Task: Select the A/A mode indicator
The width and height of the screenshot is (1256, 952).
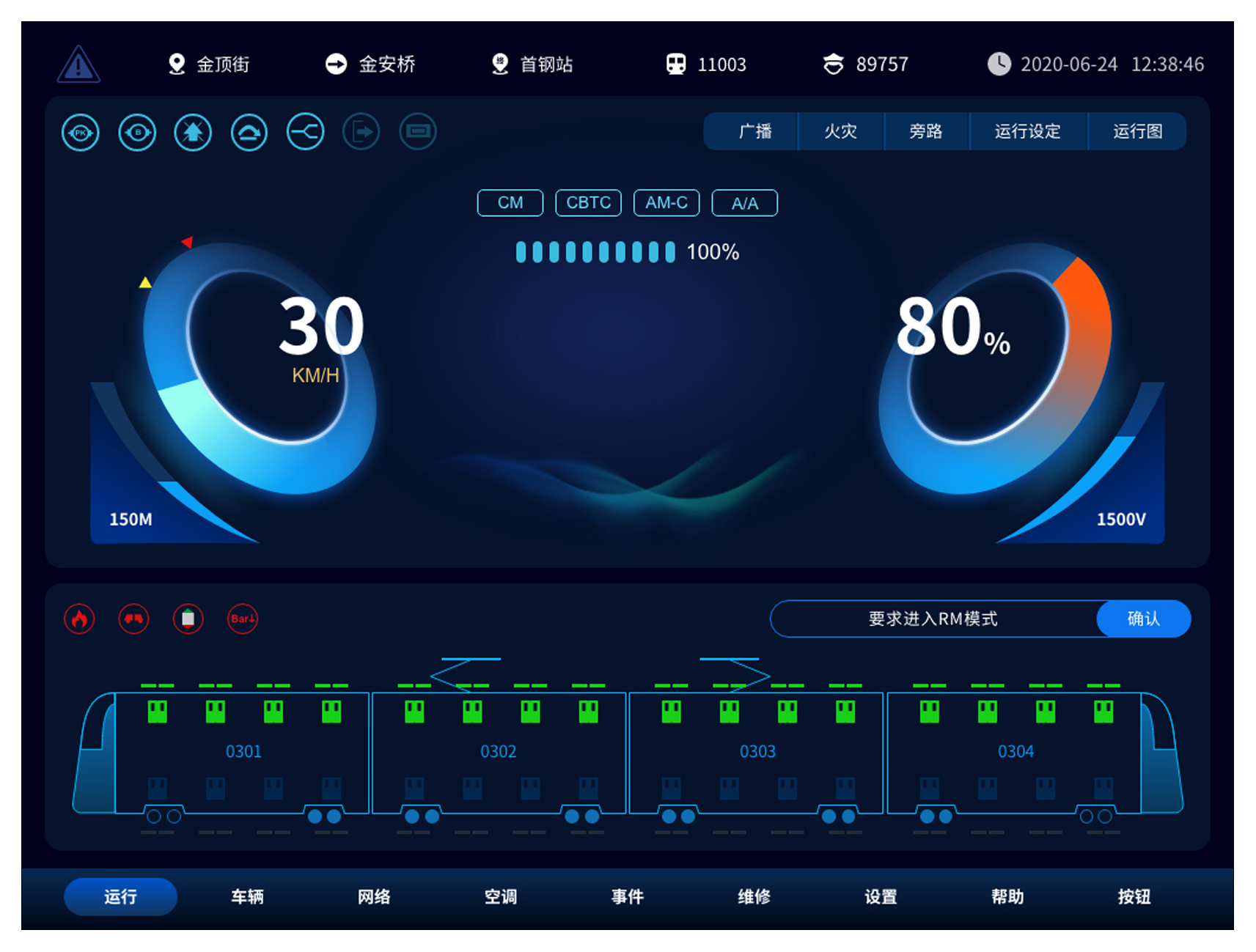Action: (x=745, y=203)
